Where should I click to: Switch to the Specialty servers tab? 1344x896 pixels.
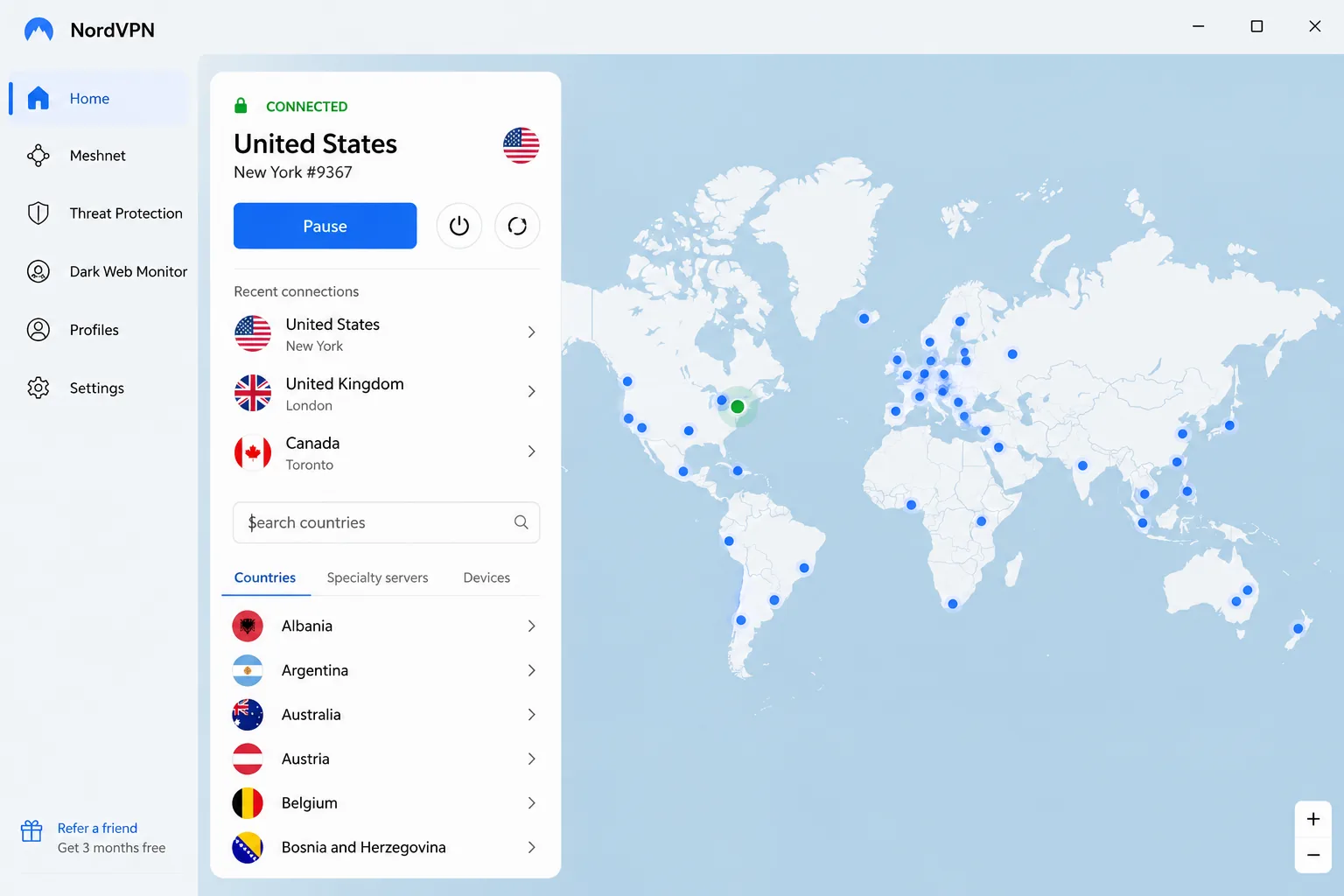[x=377, y=577]
